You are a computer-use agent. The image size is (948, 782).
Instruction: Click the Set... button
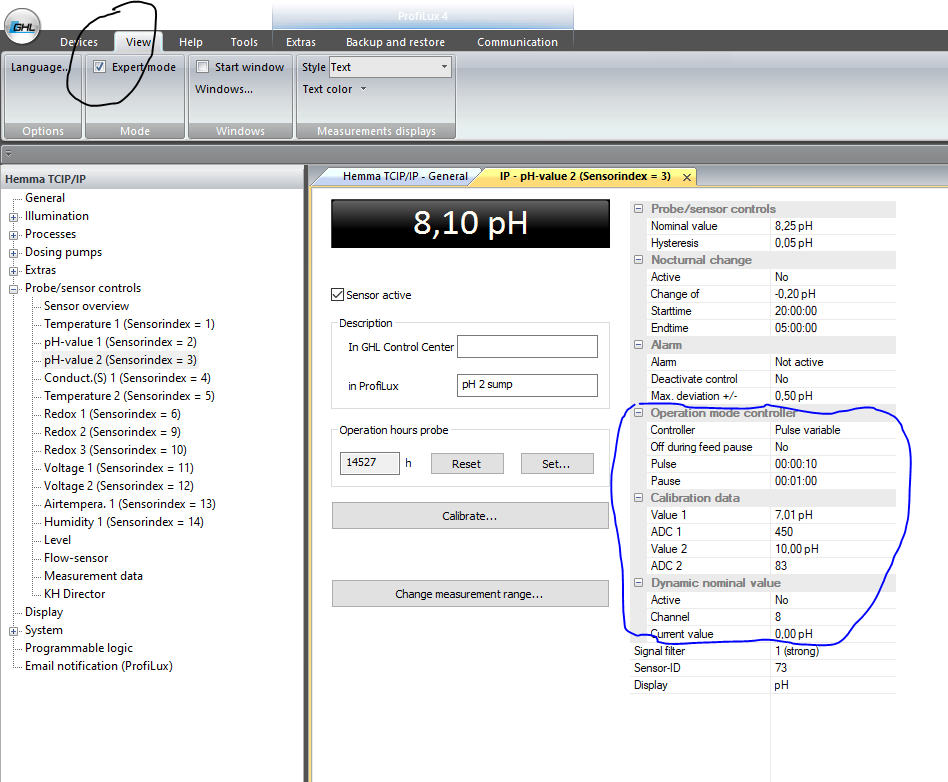[556, 464]
